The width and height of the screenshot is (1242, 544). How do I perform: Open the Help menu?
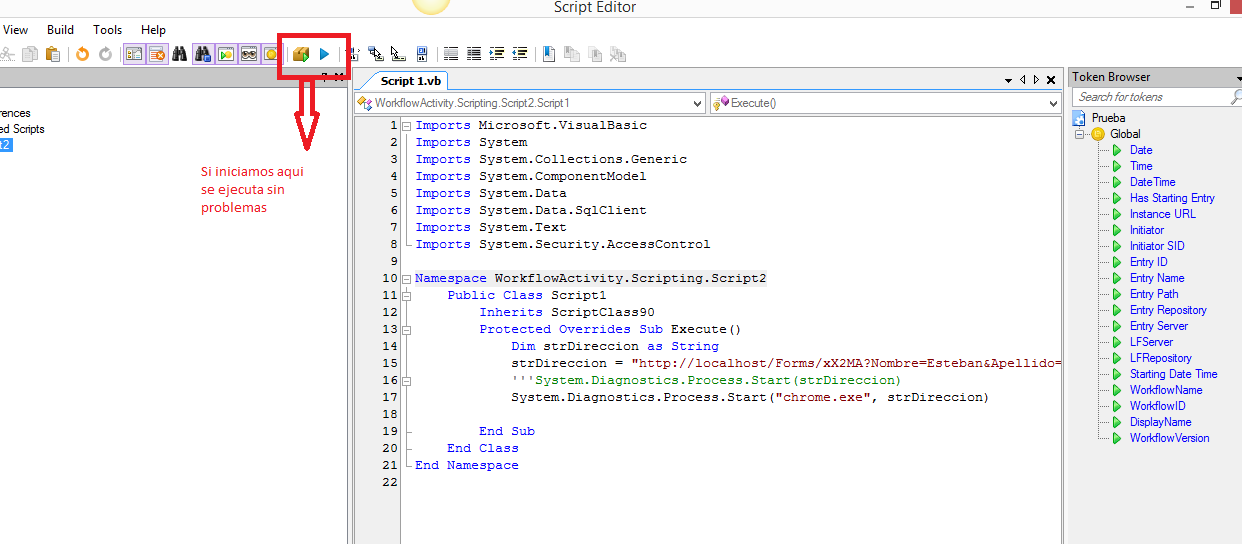coord(153,30)
